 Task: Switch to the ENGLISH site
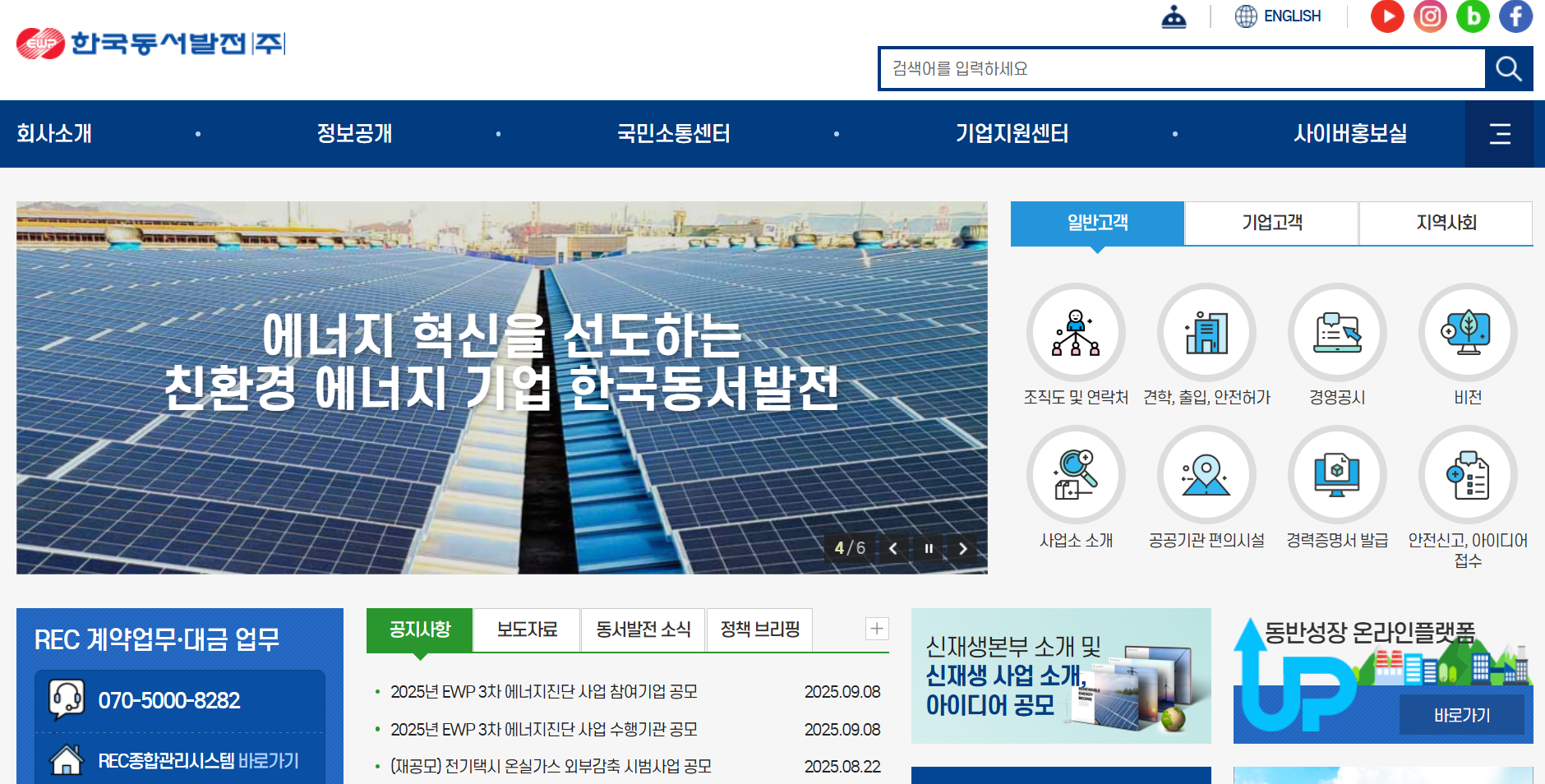pyautogui.click(x=1292, y=16)
